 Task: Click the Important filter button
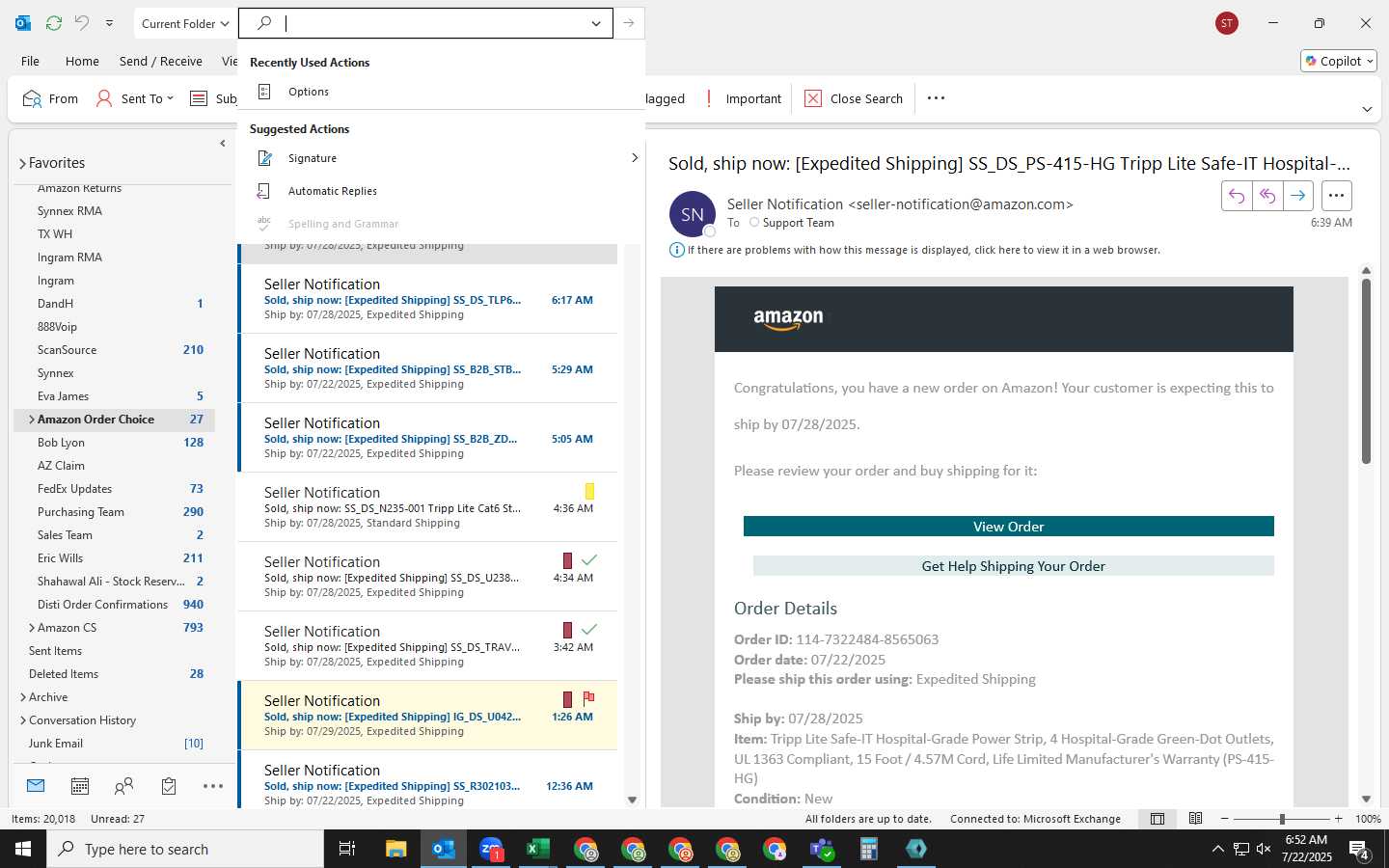(x=743, y=98)
